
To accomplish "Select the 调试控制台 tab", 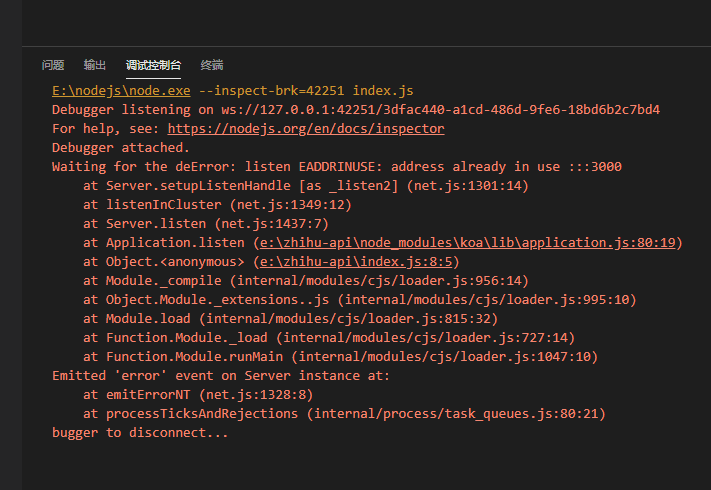I will point(153,65).
